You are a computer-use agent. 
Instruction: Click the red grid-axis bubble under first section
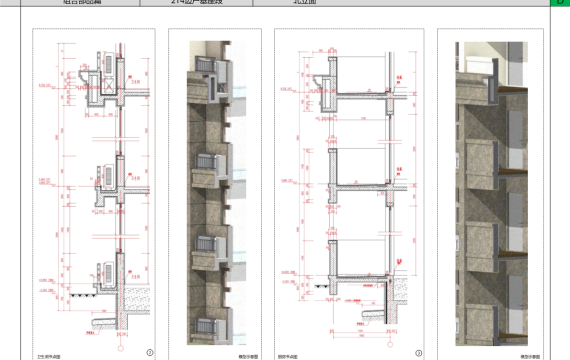[x=121, y=348]
